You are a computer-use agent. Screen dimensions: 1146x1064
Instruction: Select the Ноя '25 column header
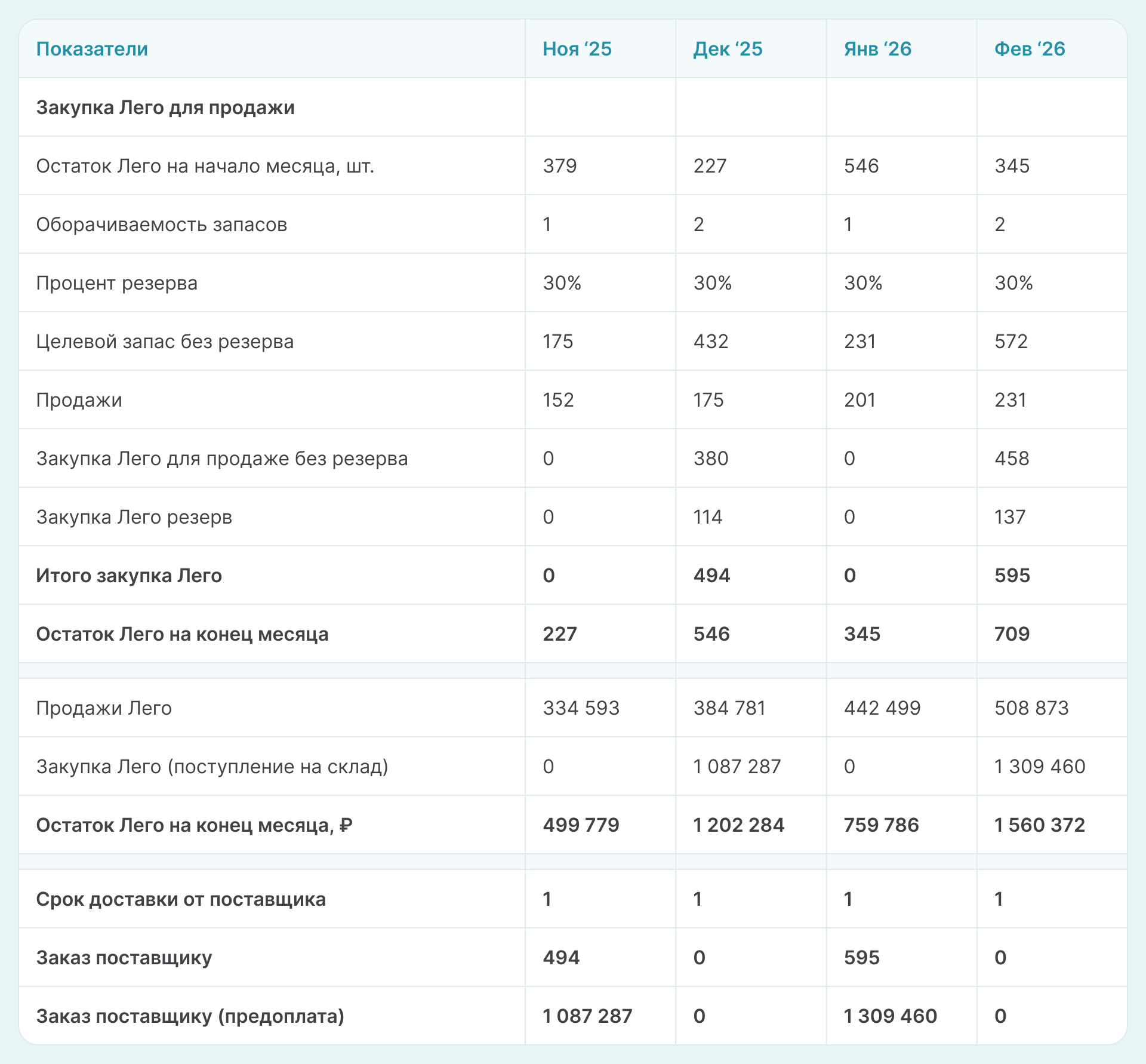point(577,49)
